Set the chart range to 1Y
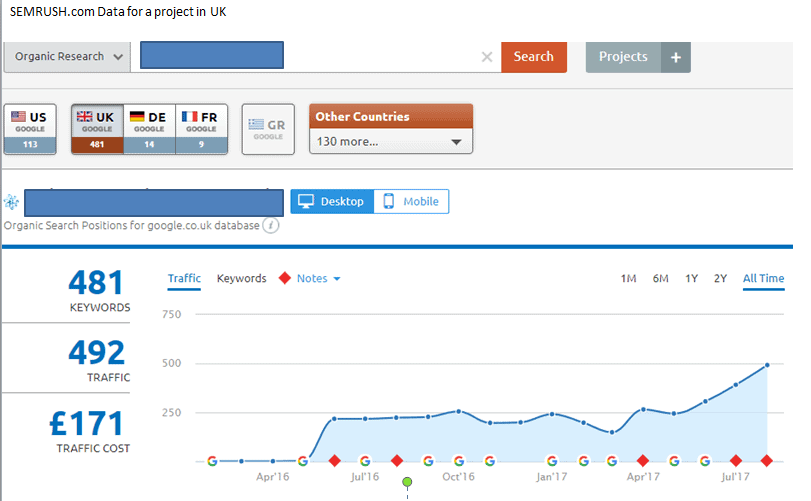Screen dimensions: 811x501 pos(692,279)
